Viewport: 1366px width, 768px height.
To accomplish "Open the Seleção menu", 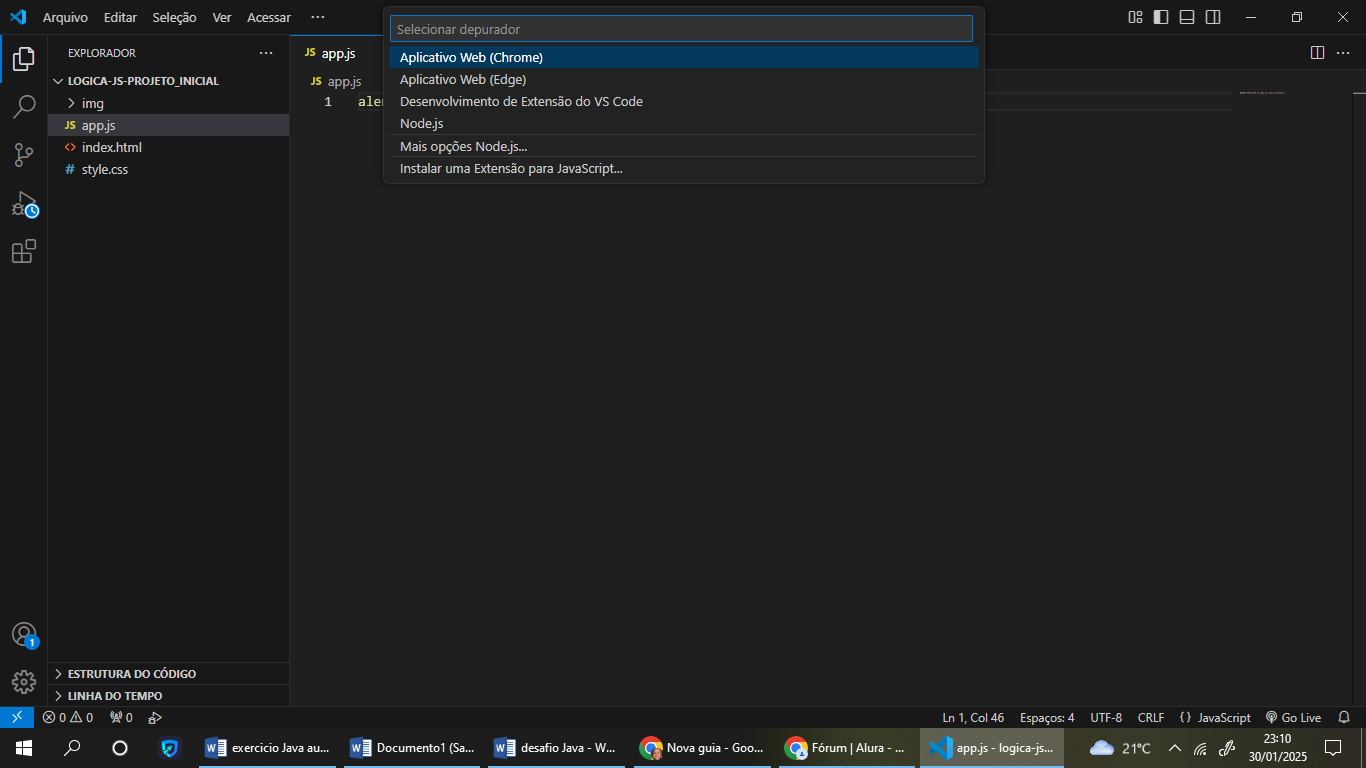I will click(x=174, y=17).
